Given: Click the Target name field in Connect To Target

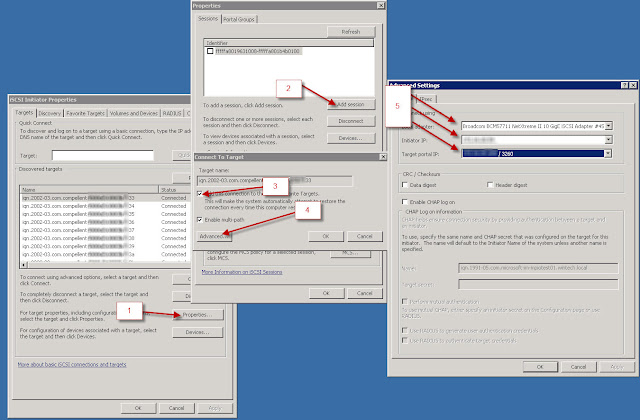Looking at the screenshot, I should (275, 180).
